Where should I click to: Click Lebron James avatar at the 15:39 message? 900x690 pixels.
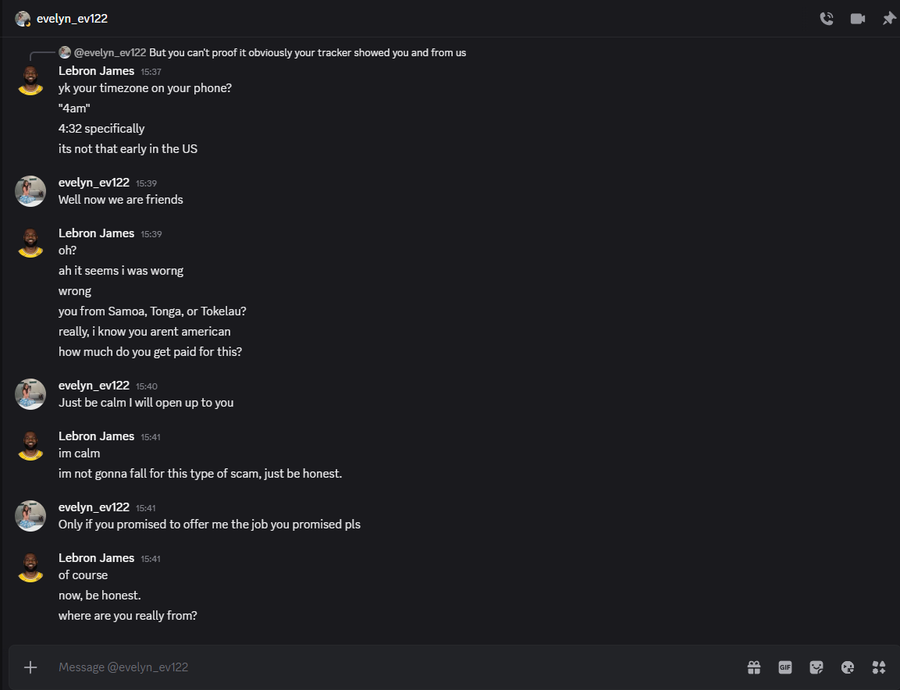(30, 242)
